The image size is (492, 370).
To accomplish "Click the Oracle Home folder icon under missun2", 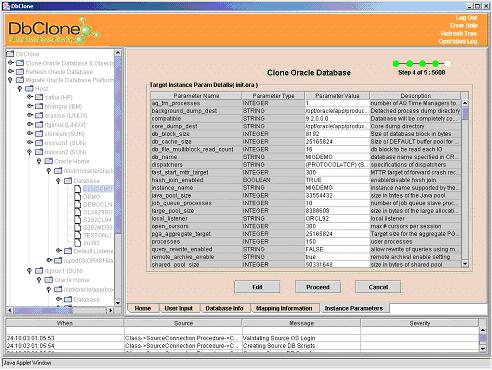I will click(x=49, y=161).
